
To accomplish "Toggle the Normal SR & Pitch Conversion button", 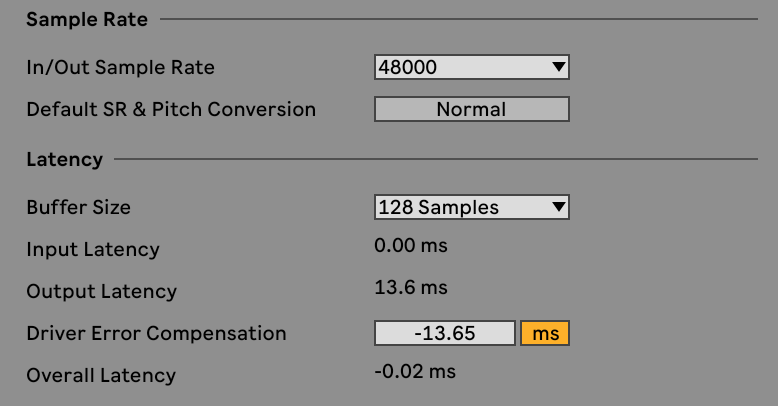I will [x=471, y=109].
